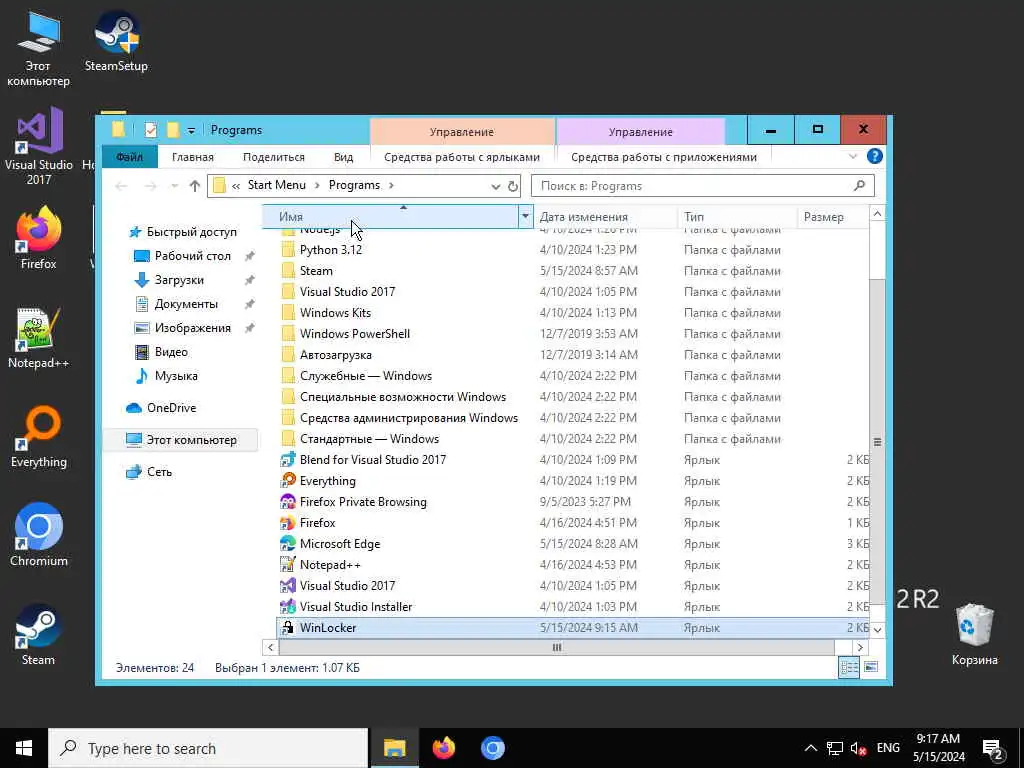This screenshot has height=768, width=1024.
Task: Select the Firefox desktop shortcut
Action: pos(39,238)
